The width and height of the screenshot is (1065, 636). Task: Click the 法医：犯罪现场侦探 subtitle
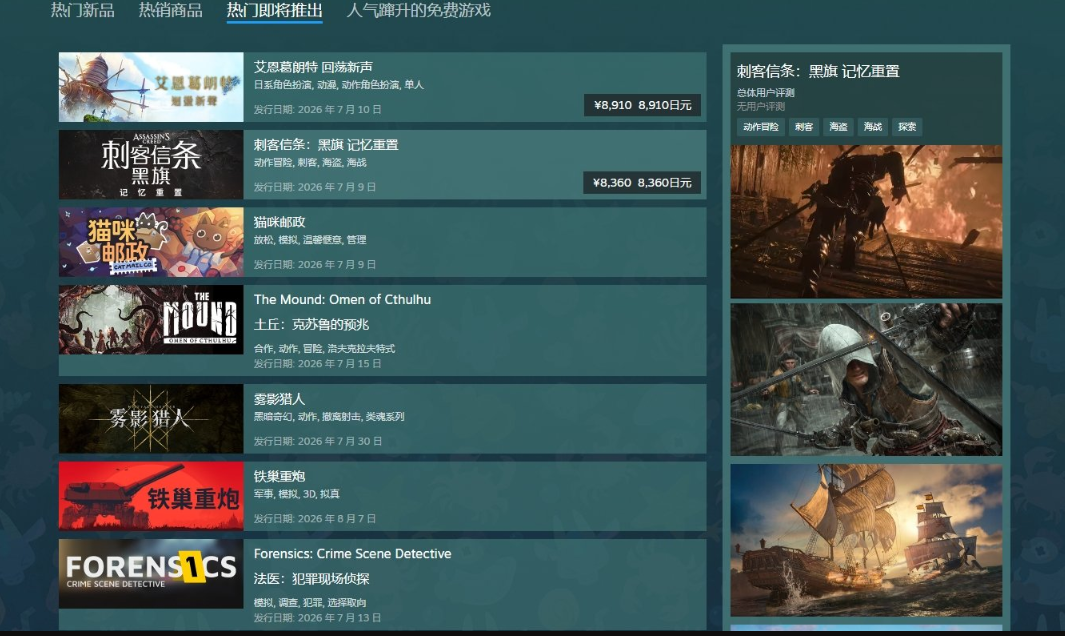tap(312, 579)
